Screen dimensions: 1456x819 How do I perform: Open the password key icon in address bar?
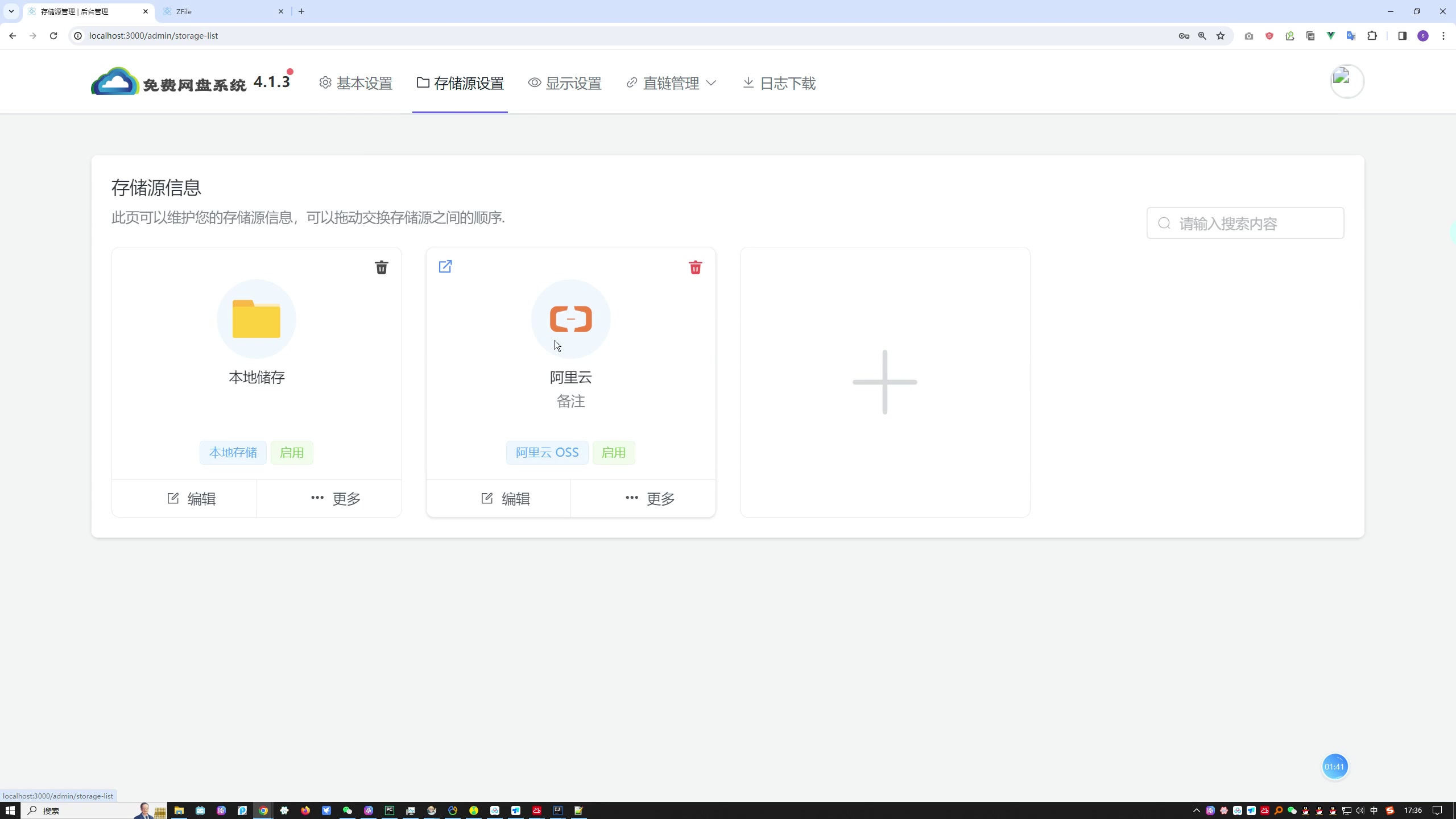[1184, 36]
